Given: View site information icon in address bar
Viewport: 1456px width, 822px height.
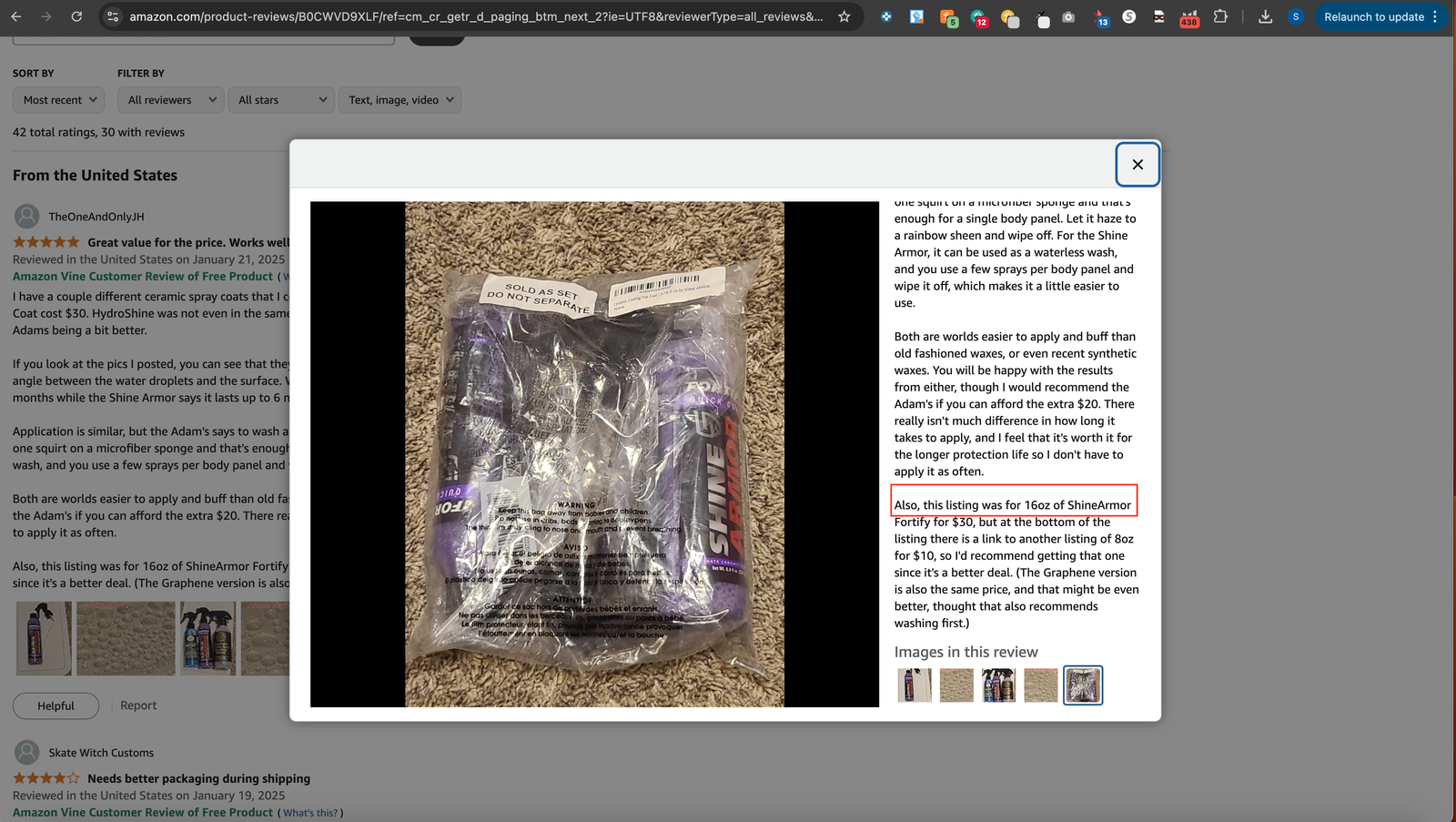Looking at the screenshot, I should tap(113, 16).
